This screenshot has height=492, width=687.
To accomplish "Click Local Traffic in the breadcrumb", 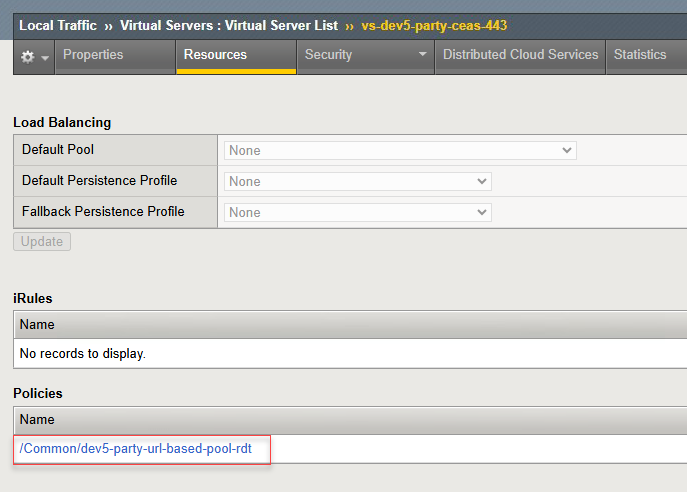I will pyautogui.click(x=58, y=25).
